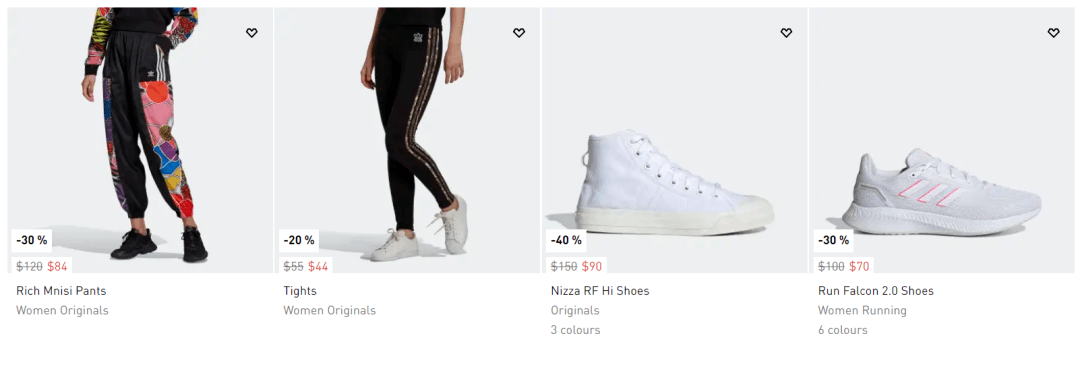Click 6 colours under Run Falcon 2.0
This screenshot has height=367, width=1080.
click(x=842, y=330)
